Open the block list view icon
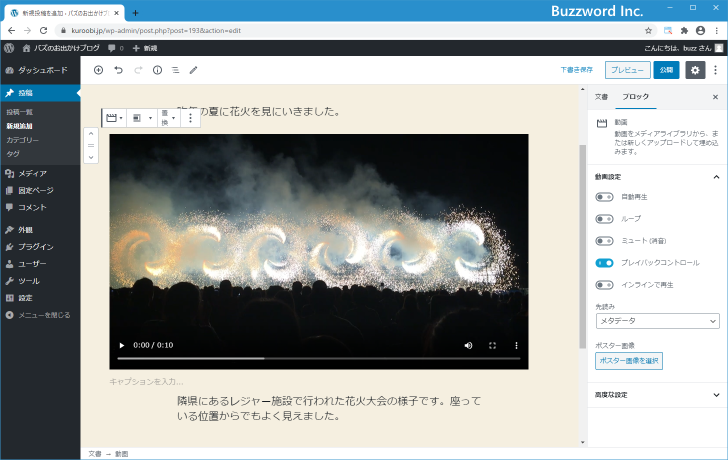Viewport: 728px width, 460px height. point(175,70)
